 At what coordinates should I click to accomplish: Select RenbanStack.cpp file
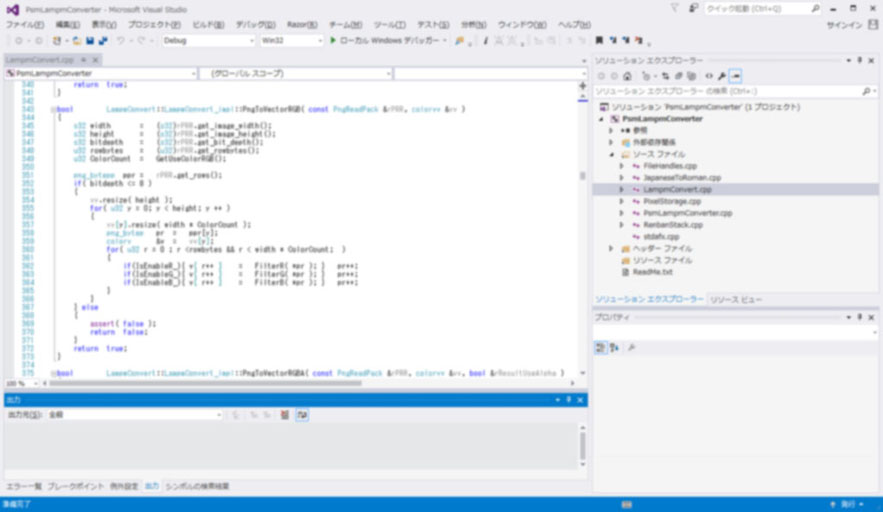click(673, 225)
